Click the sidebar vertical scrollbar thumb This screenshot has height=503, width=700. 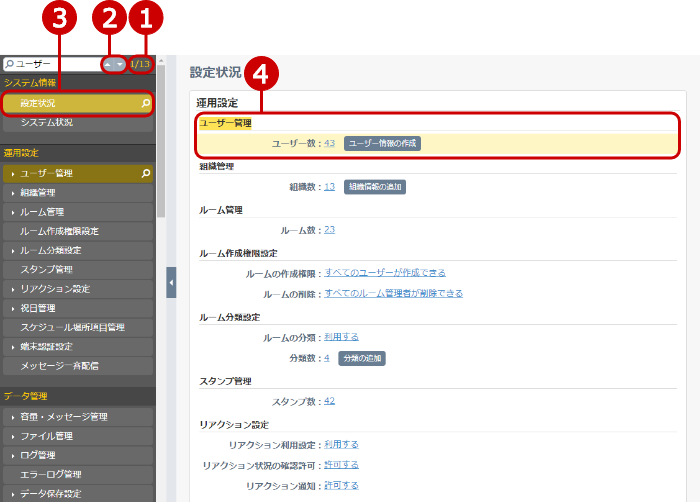[161, 141]
